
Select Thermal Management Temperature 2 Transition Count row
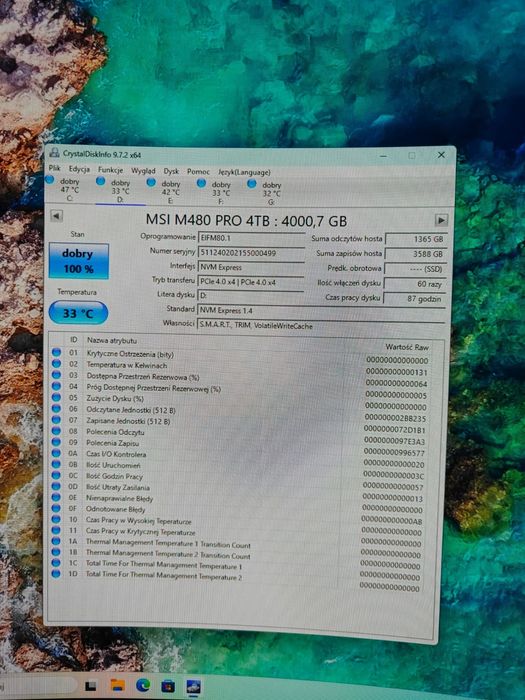[x=237, y=554]
